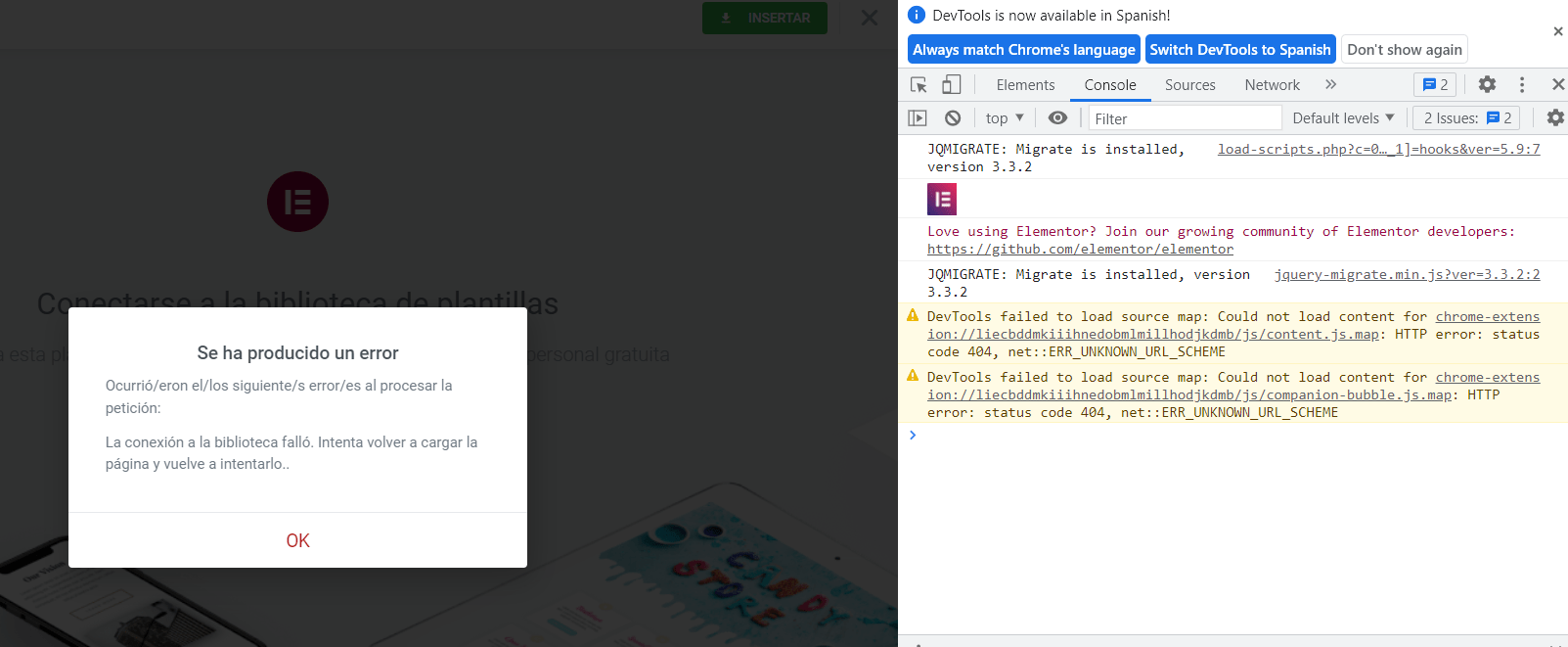1568x647 pixels.
Task: Click Switch DevTools to Spanish
Action: click(x=1240, y=49)
